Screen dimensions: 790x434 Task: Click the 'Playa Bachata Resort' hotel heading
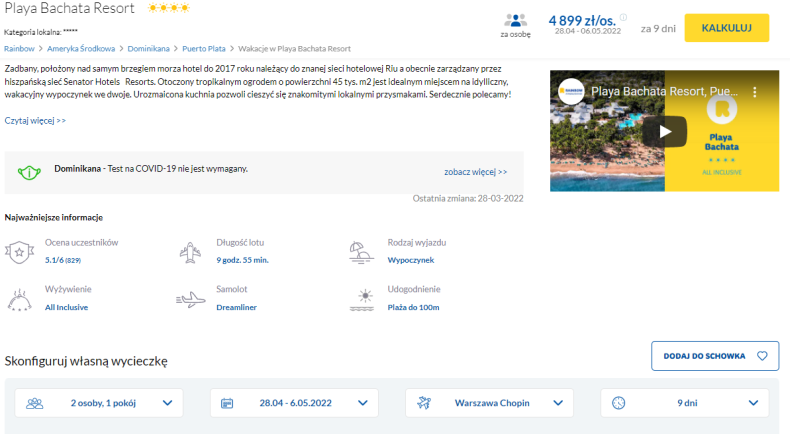70,8
